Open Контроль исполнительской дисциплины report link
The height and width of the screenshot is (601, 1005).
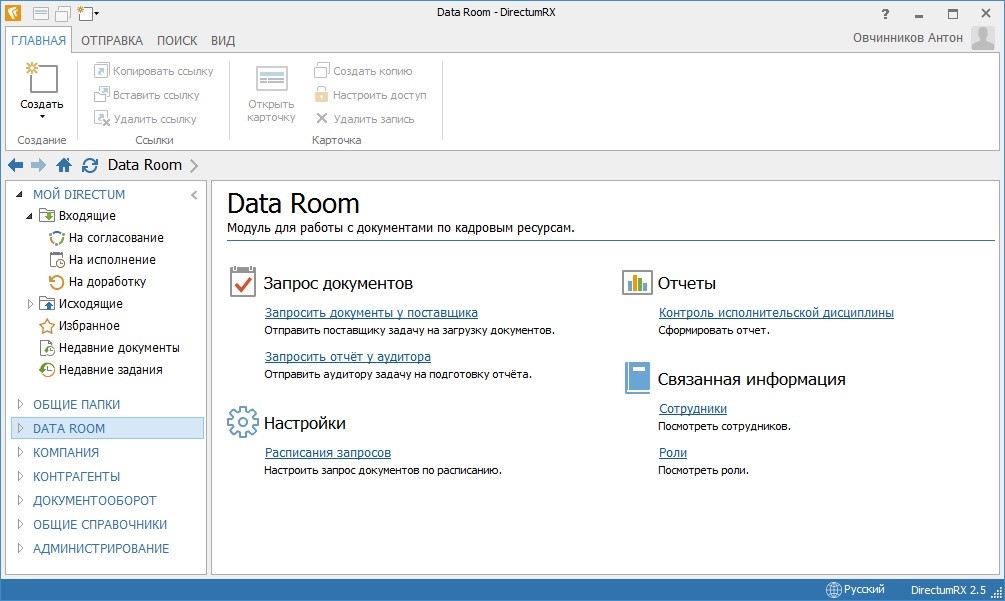coord(776,313)
